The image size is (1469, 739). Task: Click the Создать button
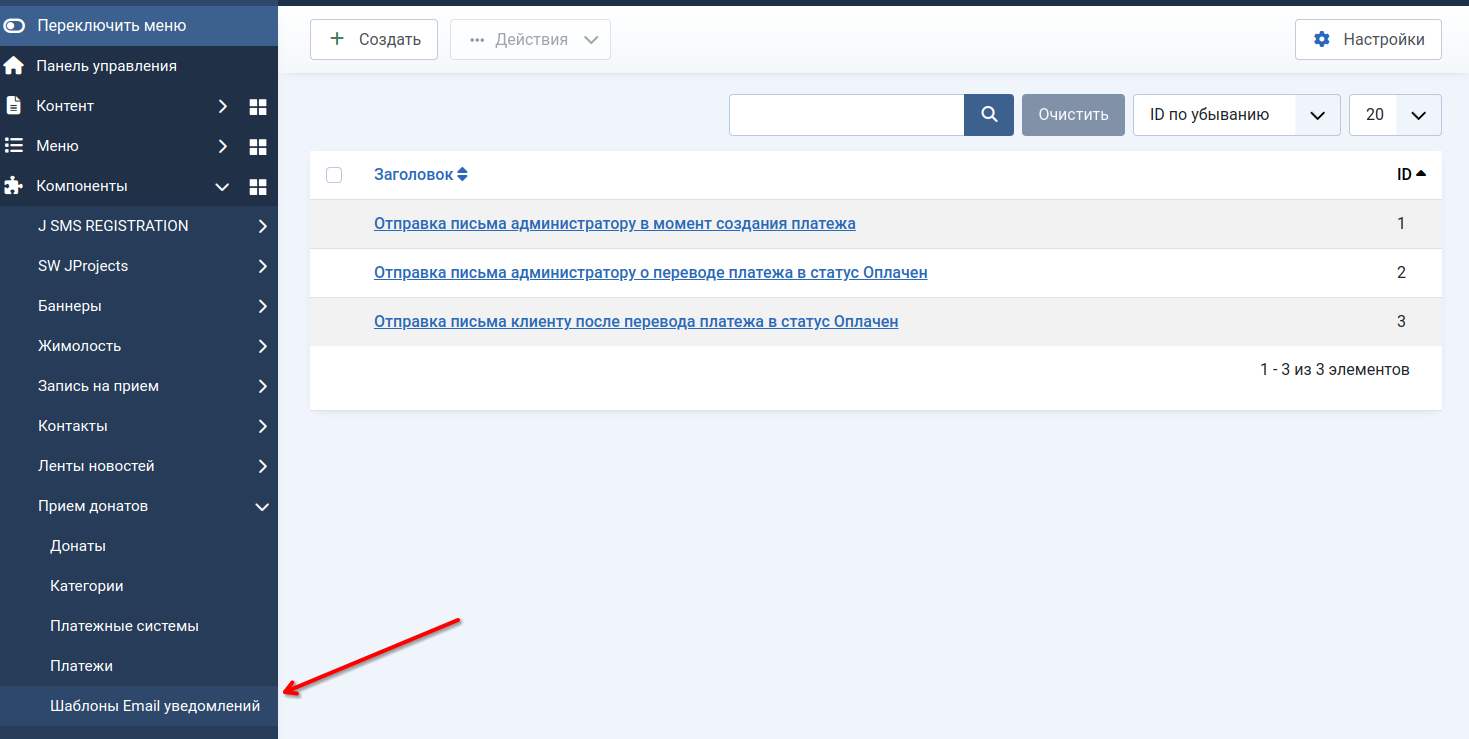(374, 40)
